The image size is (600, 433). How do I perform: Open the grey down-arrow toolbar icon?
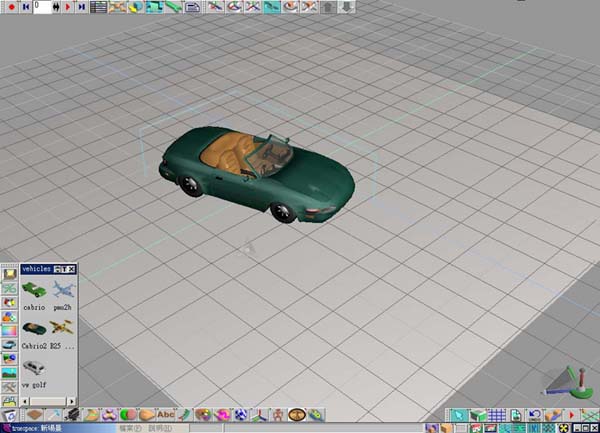pos(347,7)
